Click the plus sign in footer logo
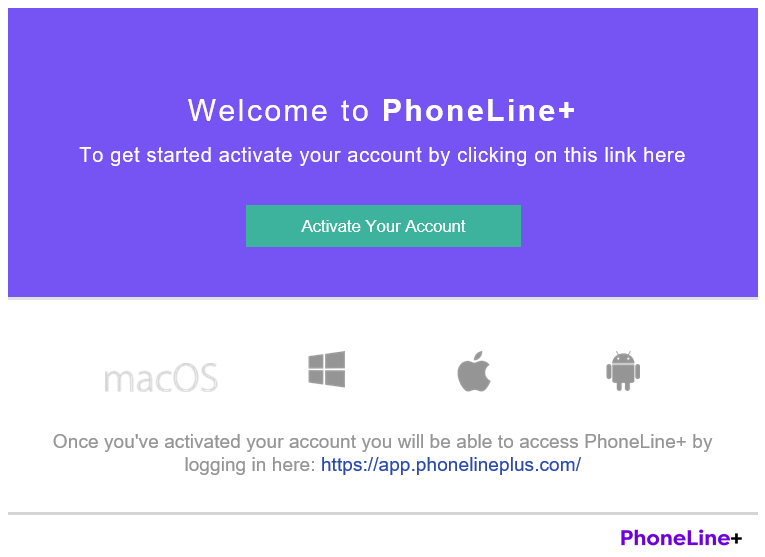Screen dimensions: 765x557 point(736,538)
